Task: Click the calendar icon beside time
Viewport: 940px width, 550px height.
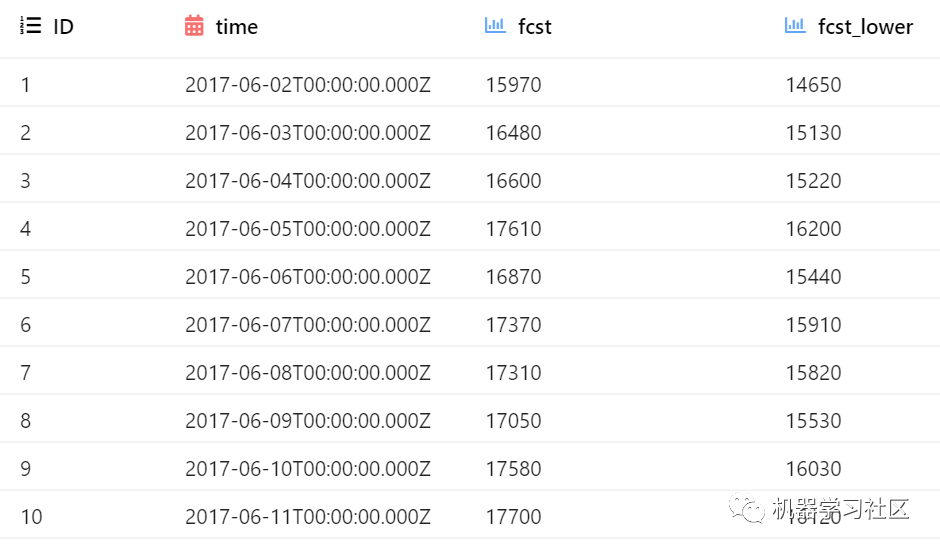Action: (195, 27)
